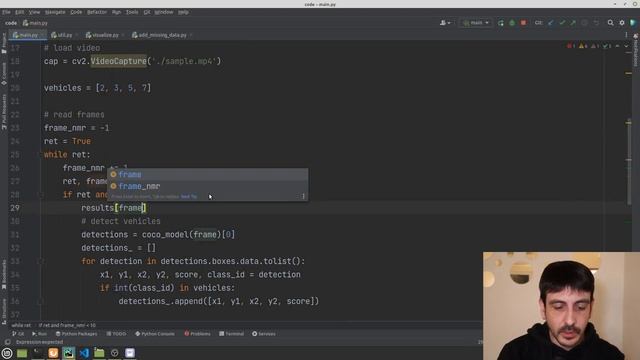Open the Edit menu
The width and height of the screenshot is (640, 360).
19,12
